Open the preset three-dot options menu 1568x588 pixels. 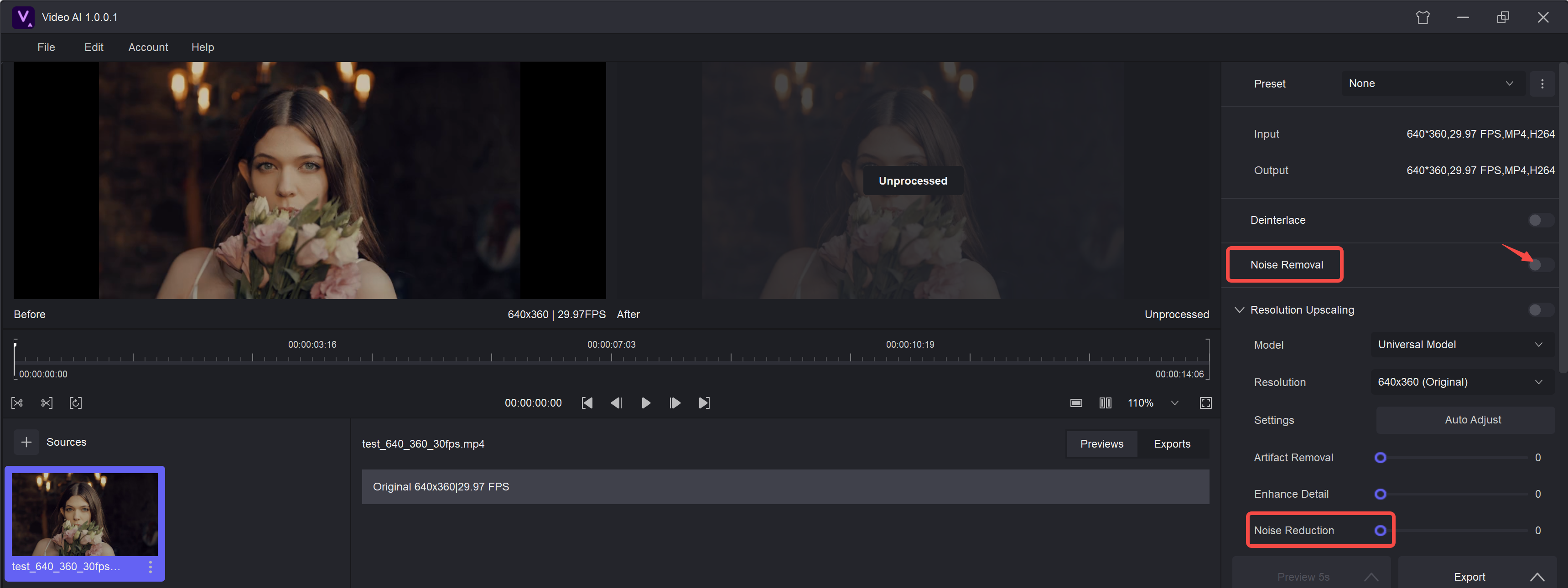click(1542, 84)
